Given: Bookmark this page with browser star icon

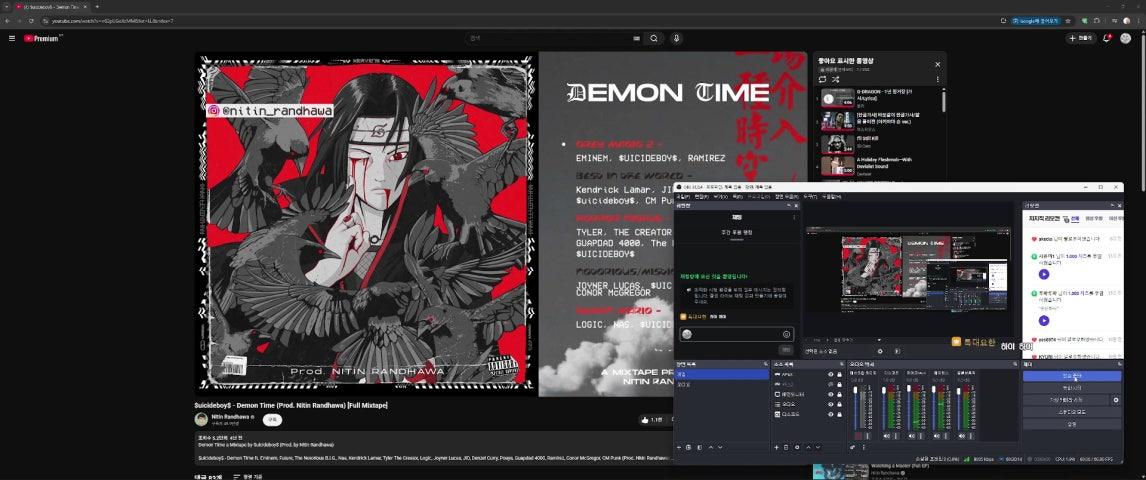Looking at the screenshot, I should (x=1068, y=20).
